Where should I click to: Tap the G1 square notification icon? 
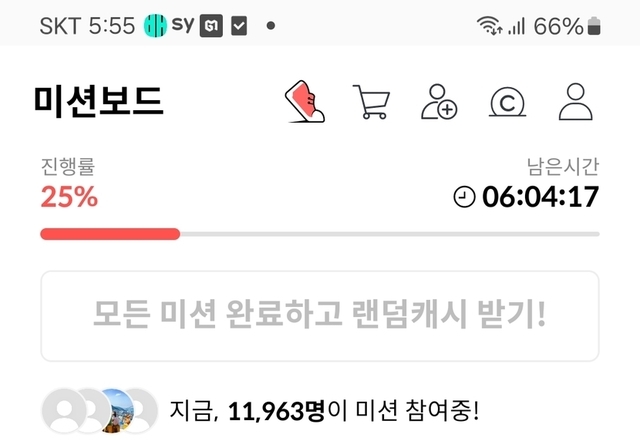(211, 26)
